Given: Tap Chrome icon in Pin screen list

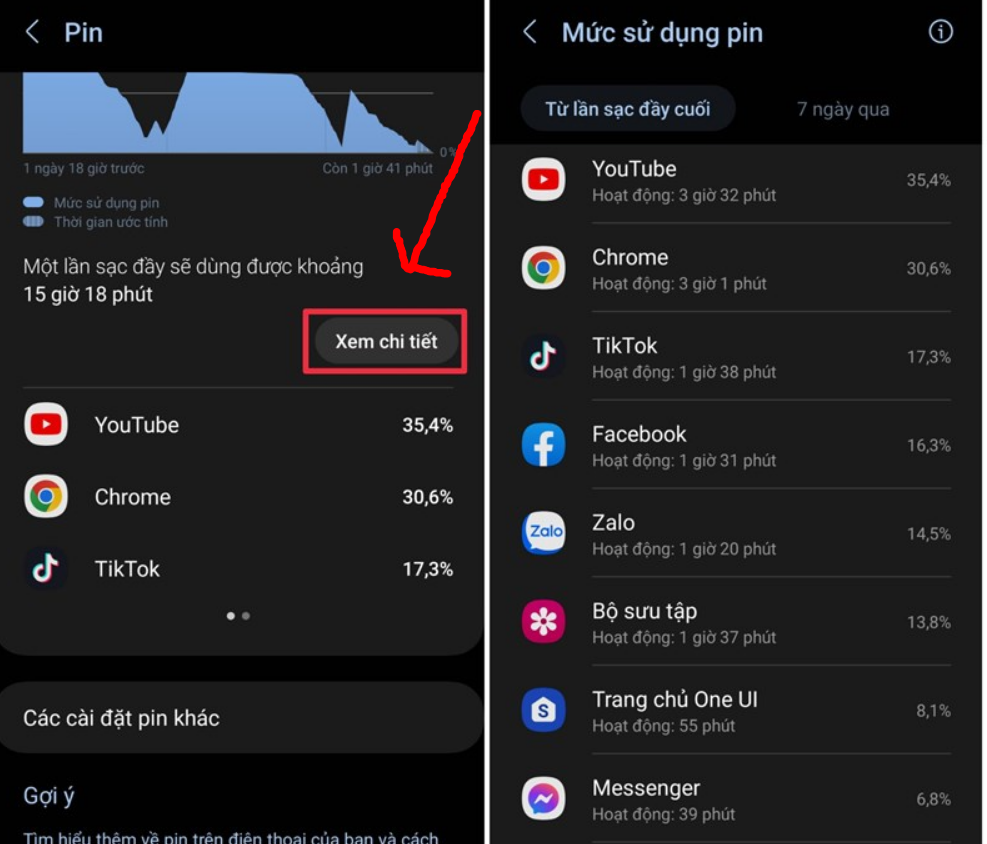Looking at the screenshot, I should click(x=46, y=497).
